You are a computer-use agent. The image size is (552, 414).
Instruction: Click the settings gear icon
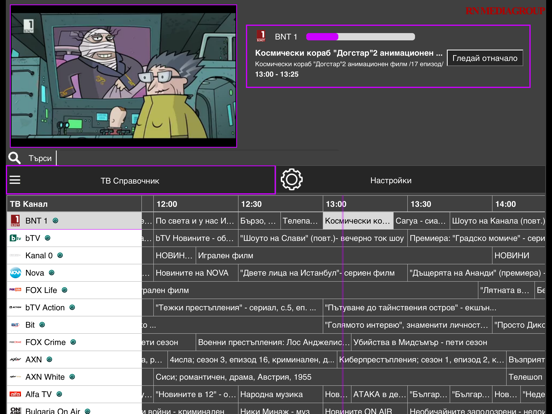click(291, 180)
